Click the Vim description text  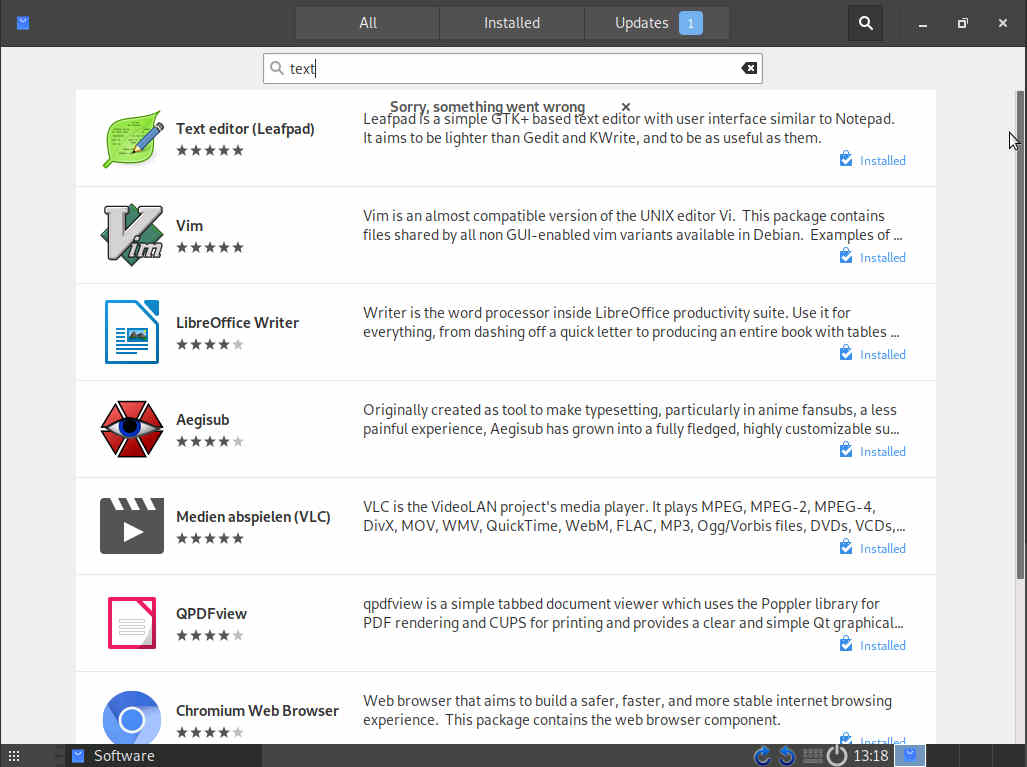tap(633, 225)
